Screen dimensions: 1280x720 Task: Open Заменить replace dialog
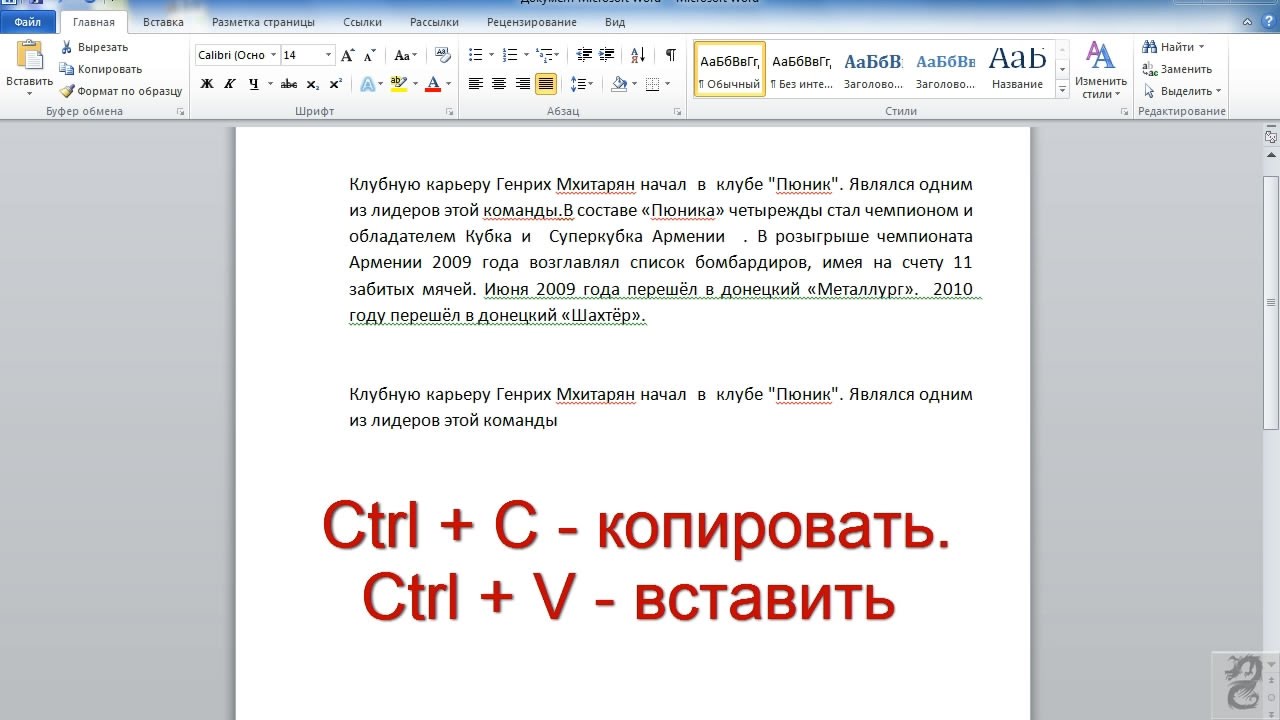pyautogui.click(x=1178, y=69)
